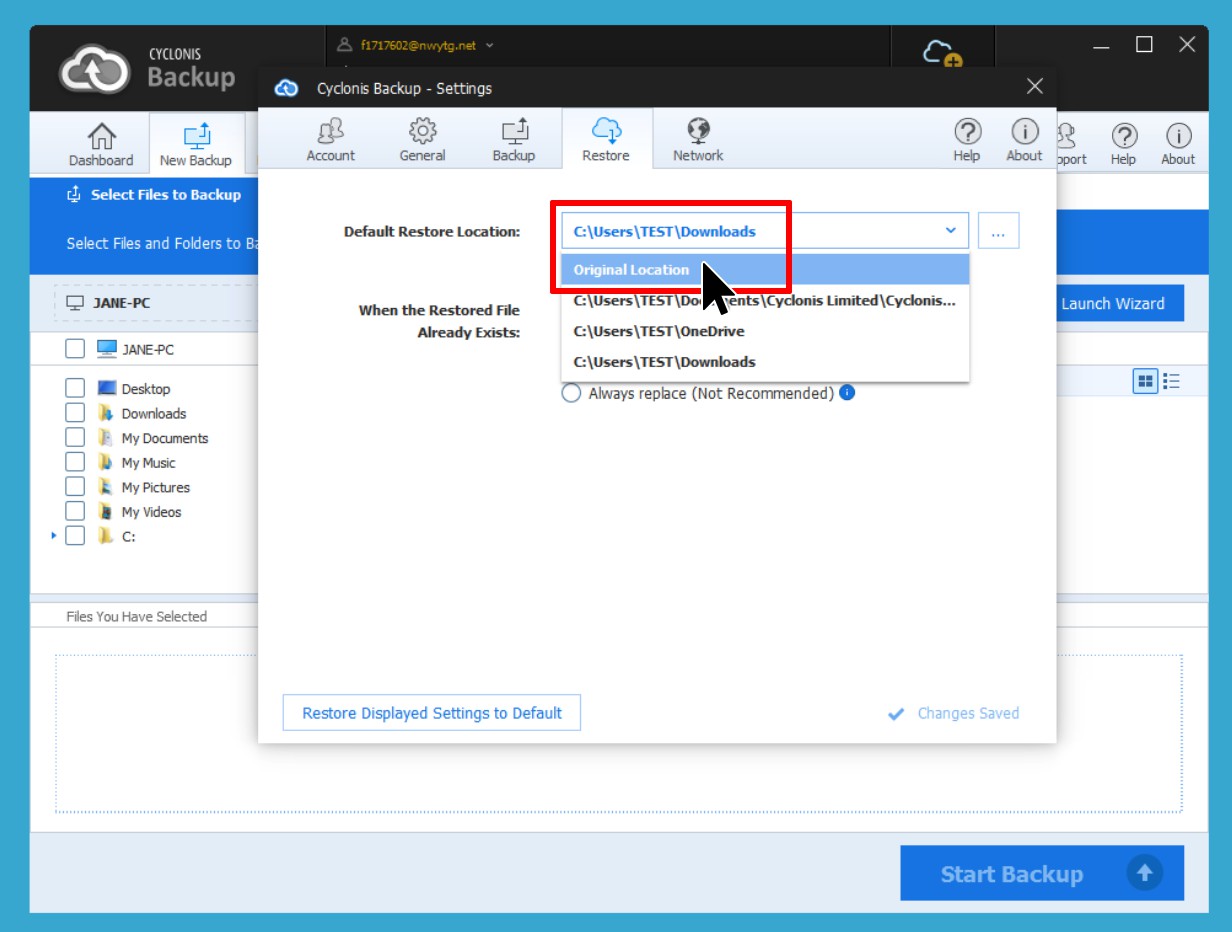Go to the Dashboard home icon
Image resolution: width=1232 pixels, height=932 pixels.
pos(101,144)
